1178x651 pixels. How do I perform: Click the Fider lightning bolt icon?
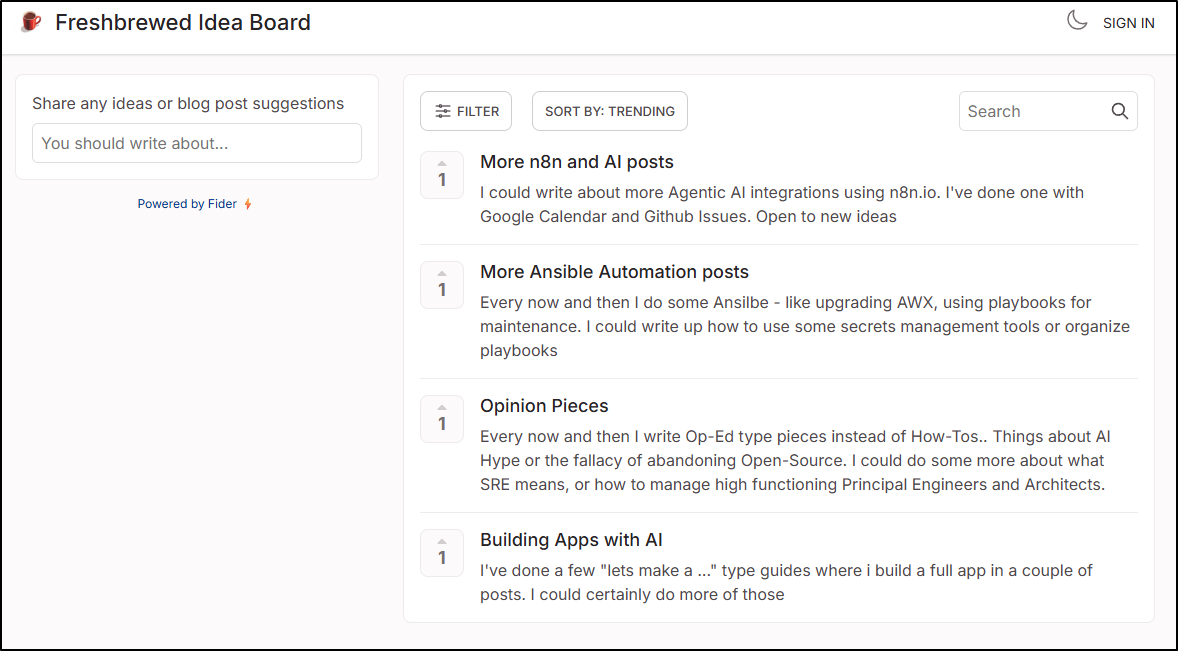click(x=248, y=204)
